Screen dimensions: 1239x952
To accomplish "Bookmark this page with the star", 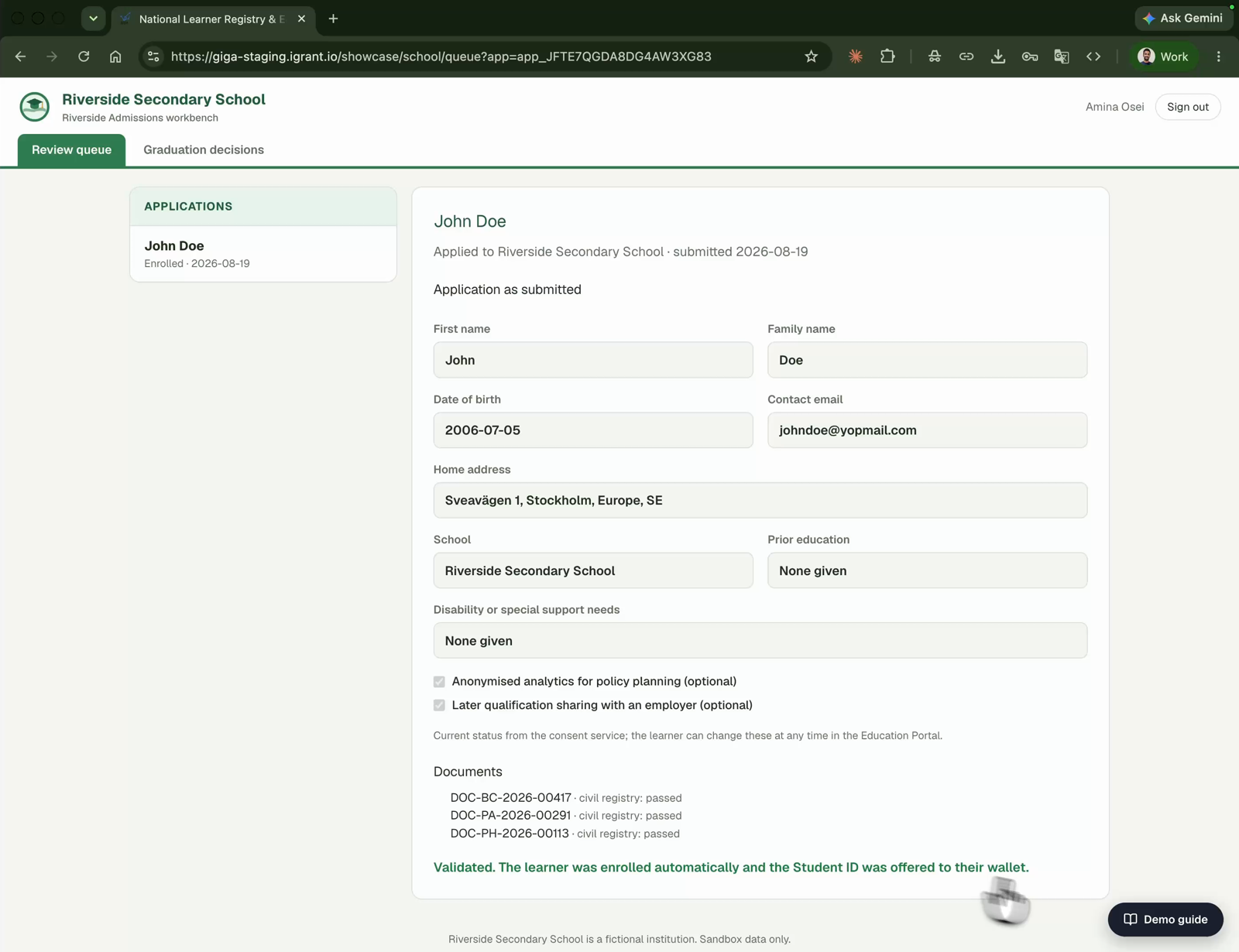I will (x=811, y=57).
